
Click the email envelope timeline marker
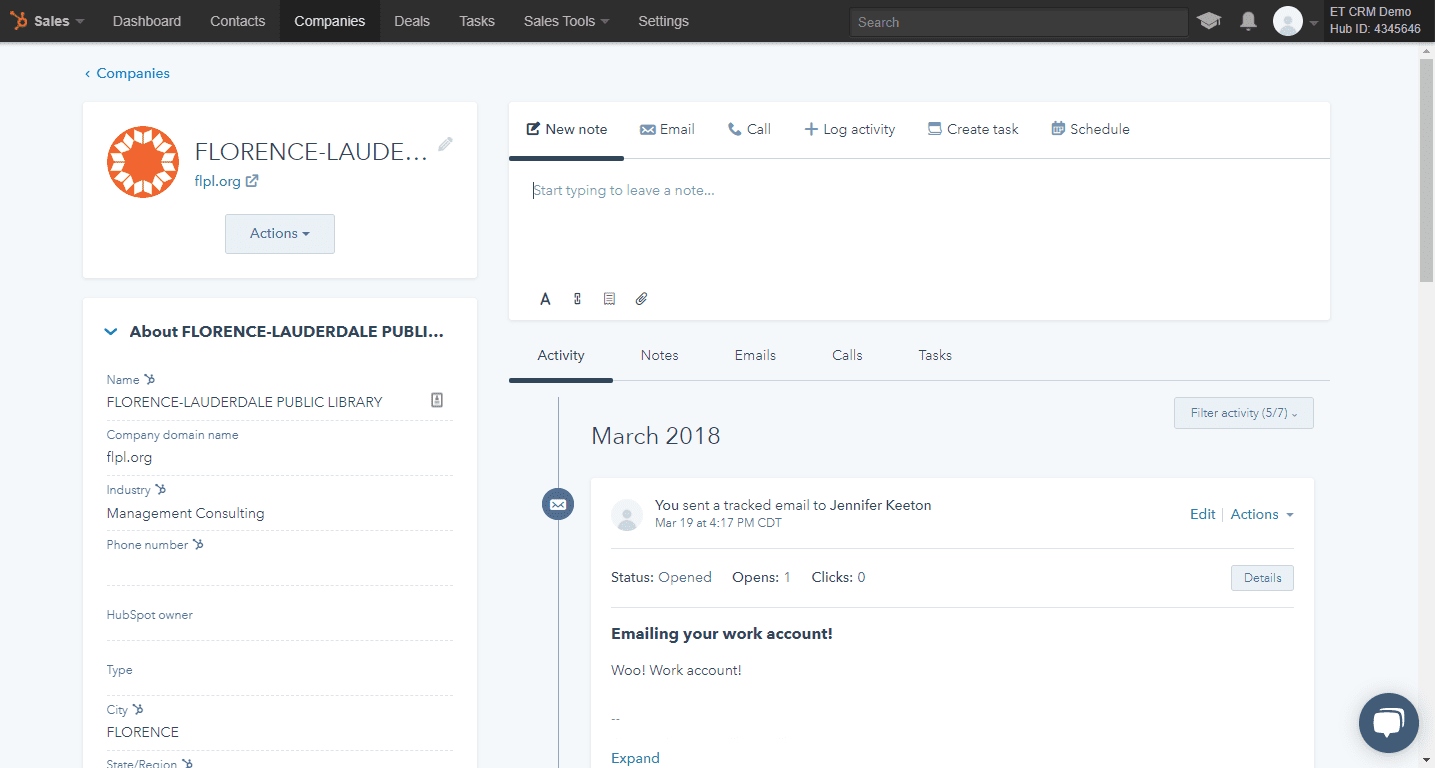[558, 504]
